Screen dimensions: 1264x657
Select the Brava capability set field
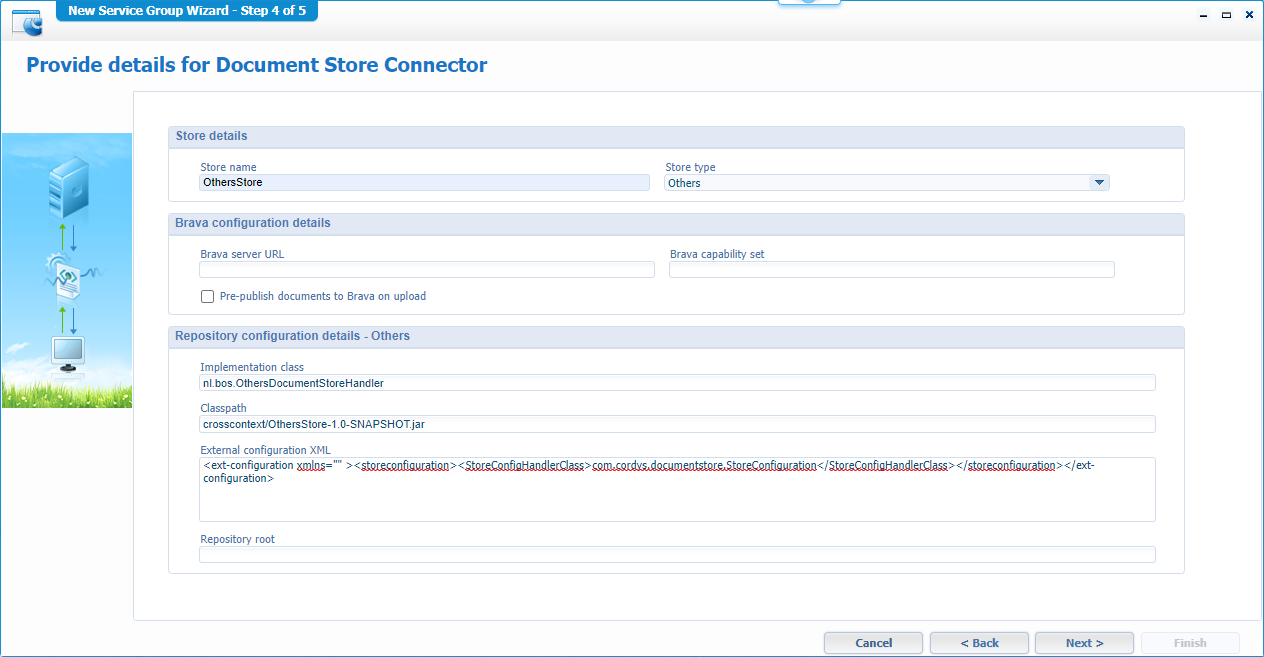coord(891,270)
